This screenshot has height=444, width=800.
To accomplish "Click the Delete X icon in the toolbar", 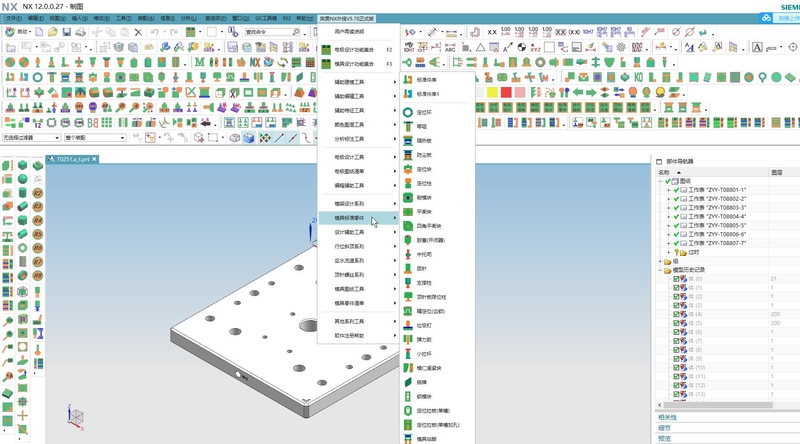I will coord(138,32).
